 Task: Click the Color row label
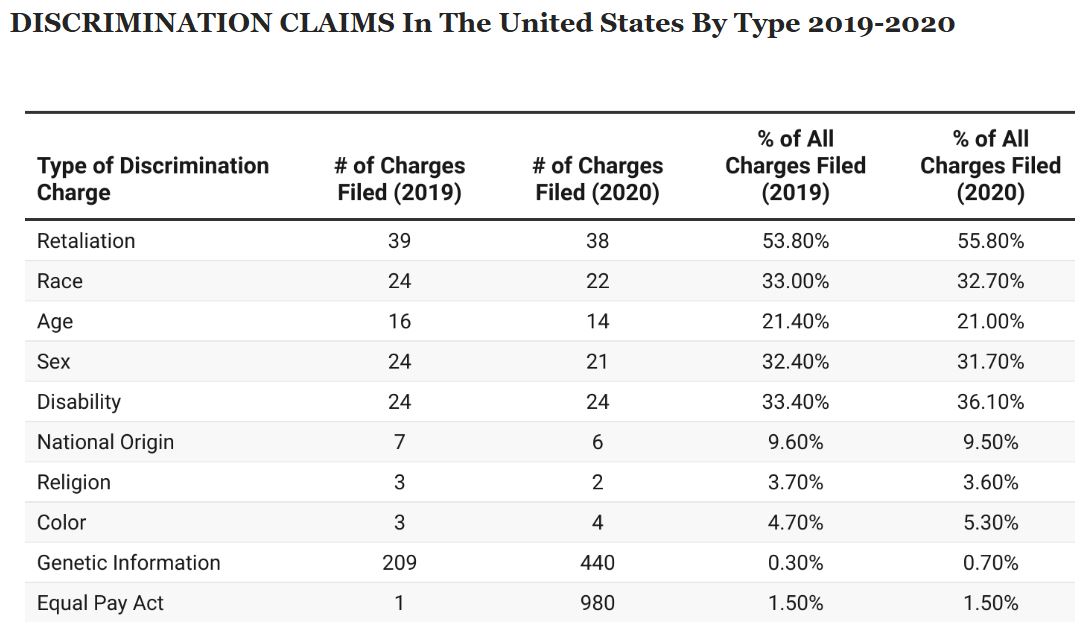click(x=62, y=522)
